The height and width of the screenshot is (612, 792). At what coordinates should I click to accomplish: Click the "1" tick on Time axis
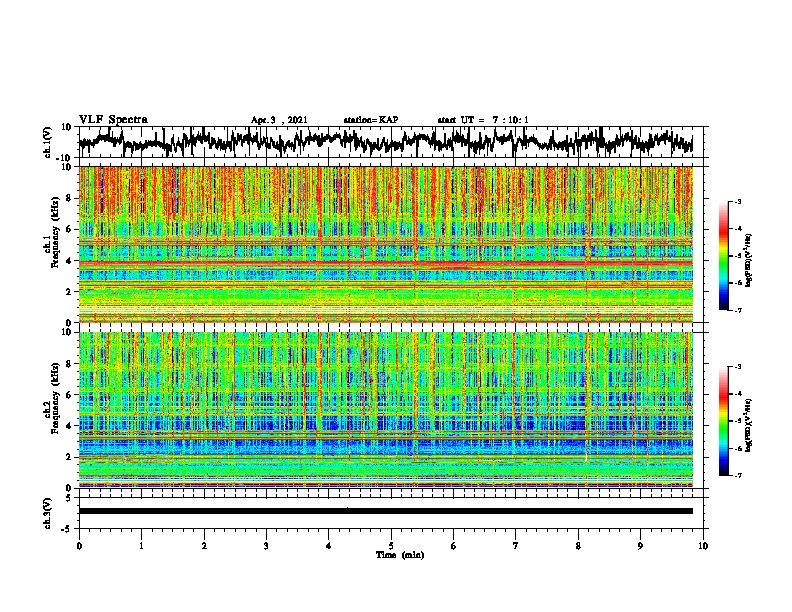click(141, 546)
